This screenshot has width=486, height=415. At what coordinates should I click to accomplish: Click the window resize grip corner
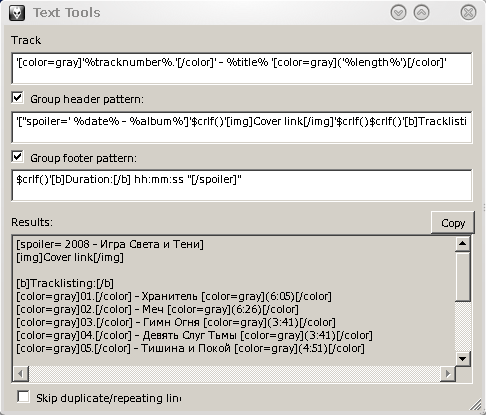coord(477,405)
